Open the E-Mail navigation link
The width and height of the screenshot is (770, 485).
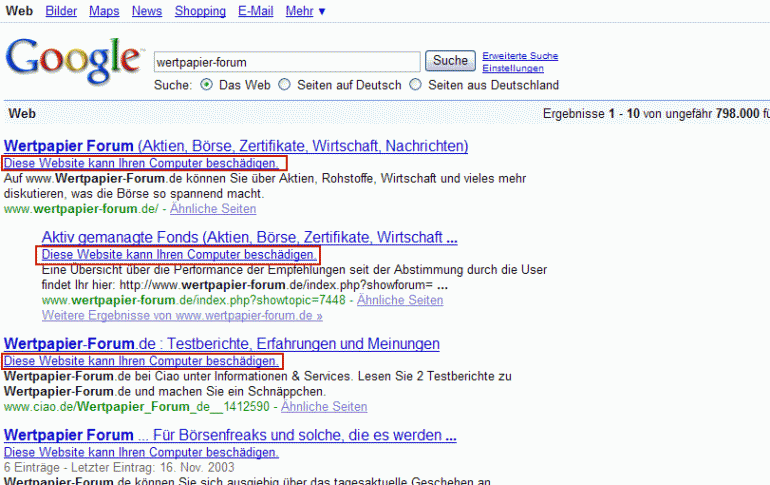255,11
